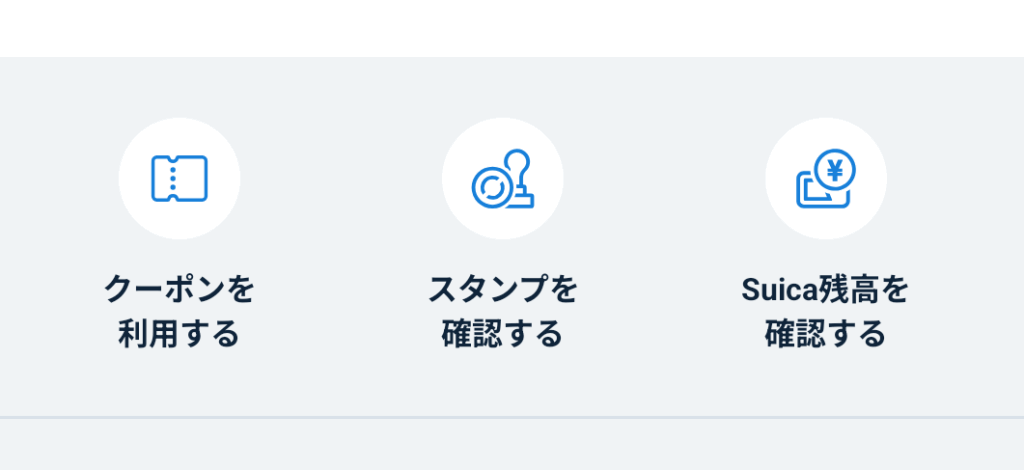Open Suica残高を確認する

coord(826,311)
